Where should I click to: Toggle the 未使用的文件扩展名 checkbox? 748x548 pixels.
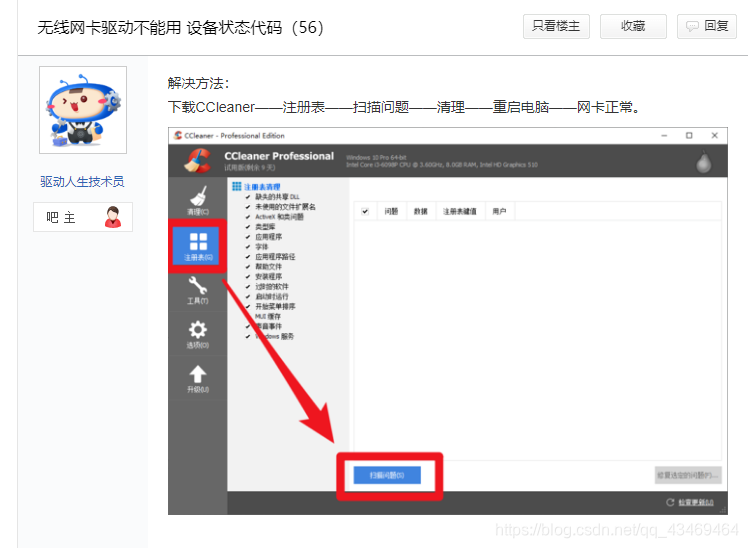coord(248,207)
